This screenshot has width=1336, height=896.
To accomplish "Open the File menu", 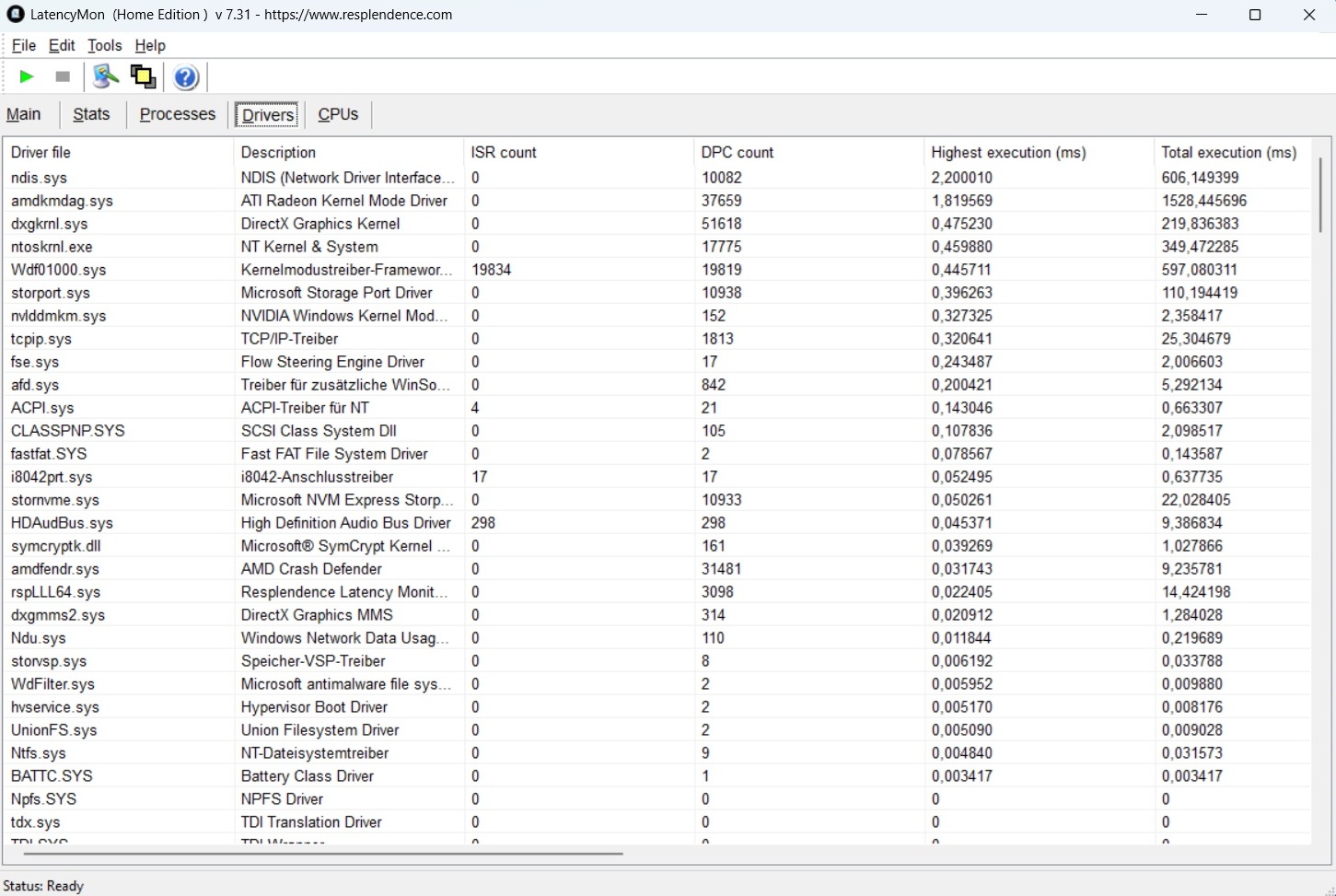I will coord(23,45).
